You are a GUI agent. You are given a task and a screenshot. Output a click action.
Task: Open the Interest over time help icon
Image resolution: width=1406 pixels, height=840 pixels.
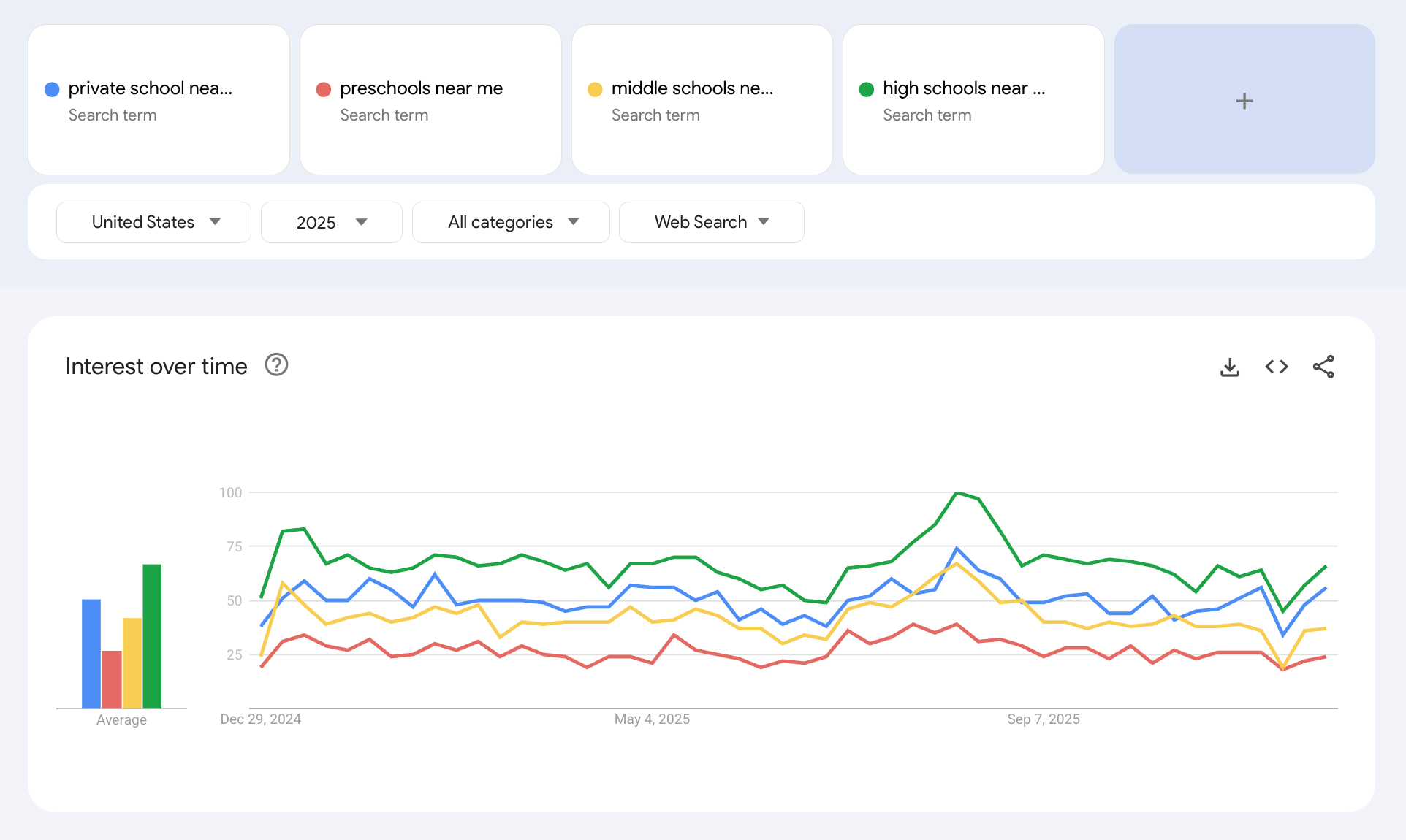pos(276,364)
